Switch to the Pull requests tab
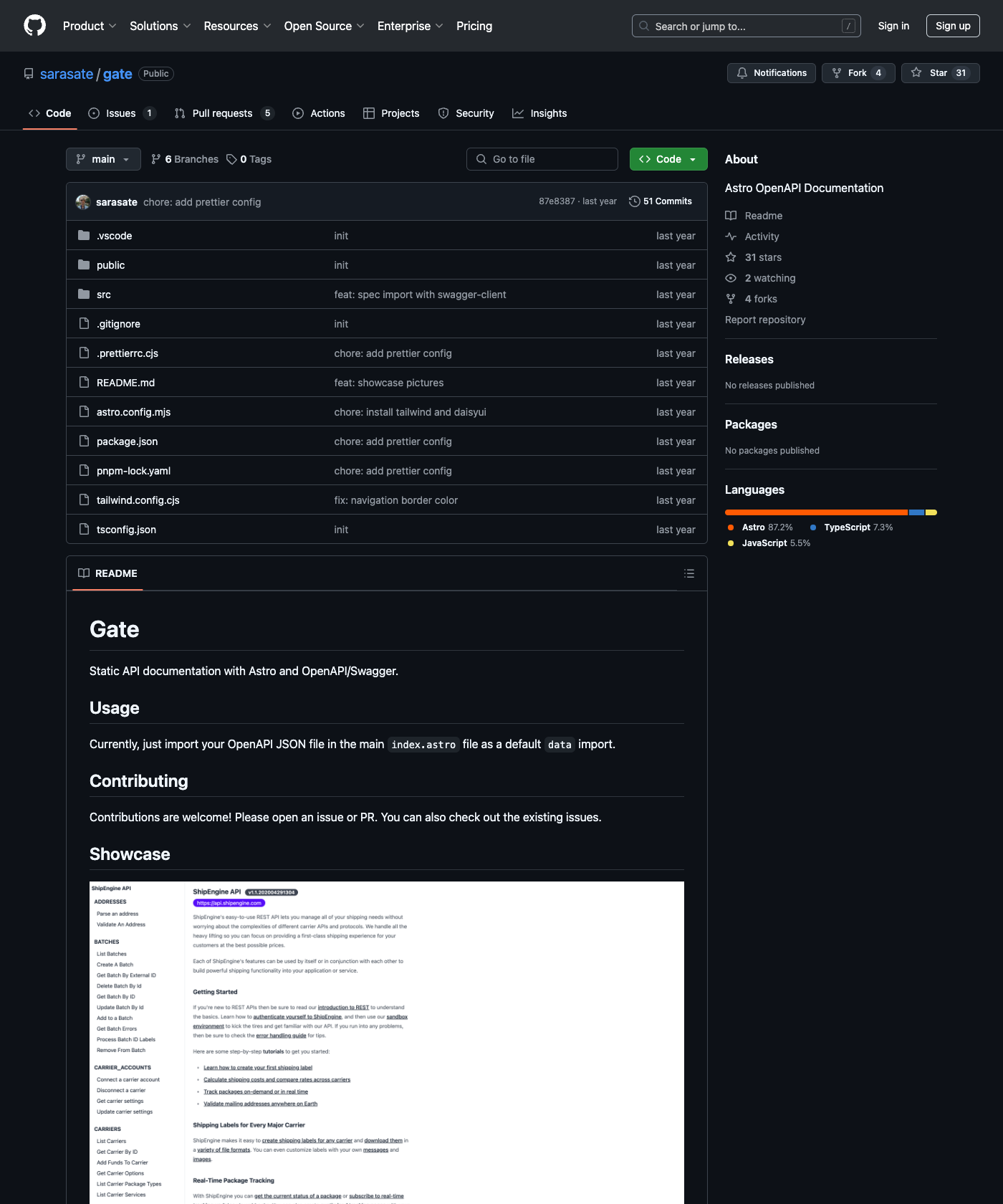Viewport: 1003px width, 1204px height. [224, 113]
